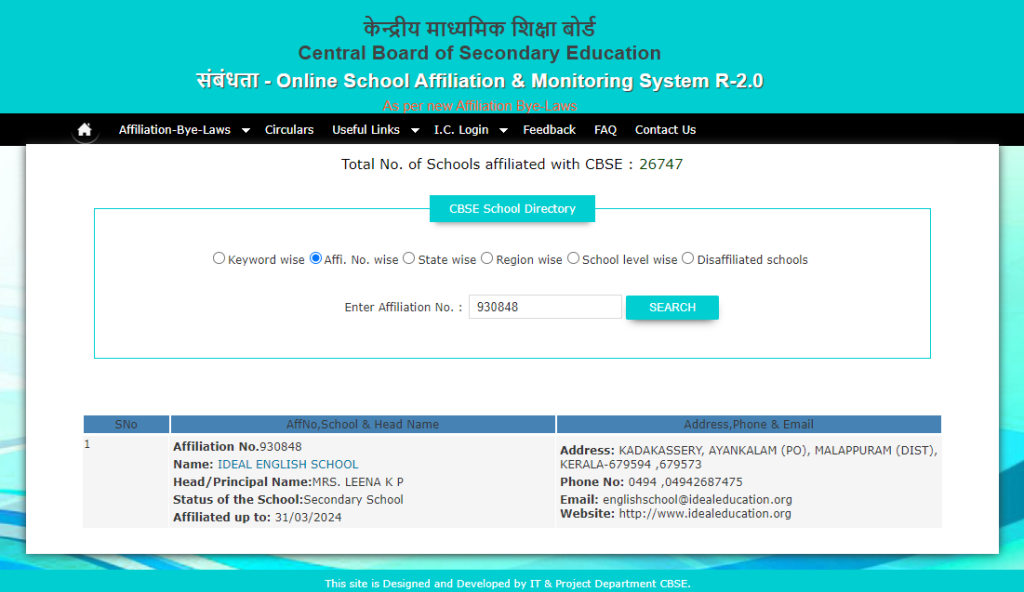Click the CBSE School Directory heading tab
Viewport: 1024px width, 592px height.
point(512,208)
